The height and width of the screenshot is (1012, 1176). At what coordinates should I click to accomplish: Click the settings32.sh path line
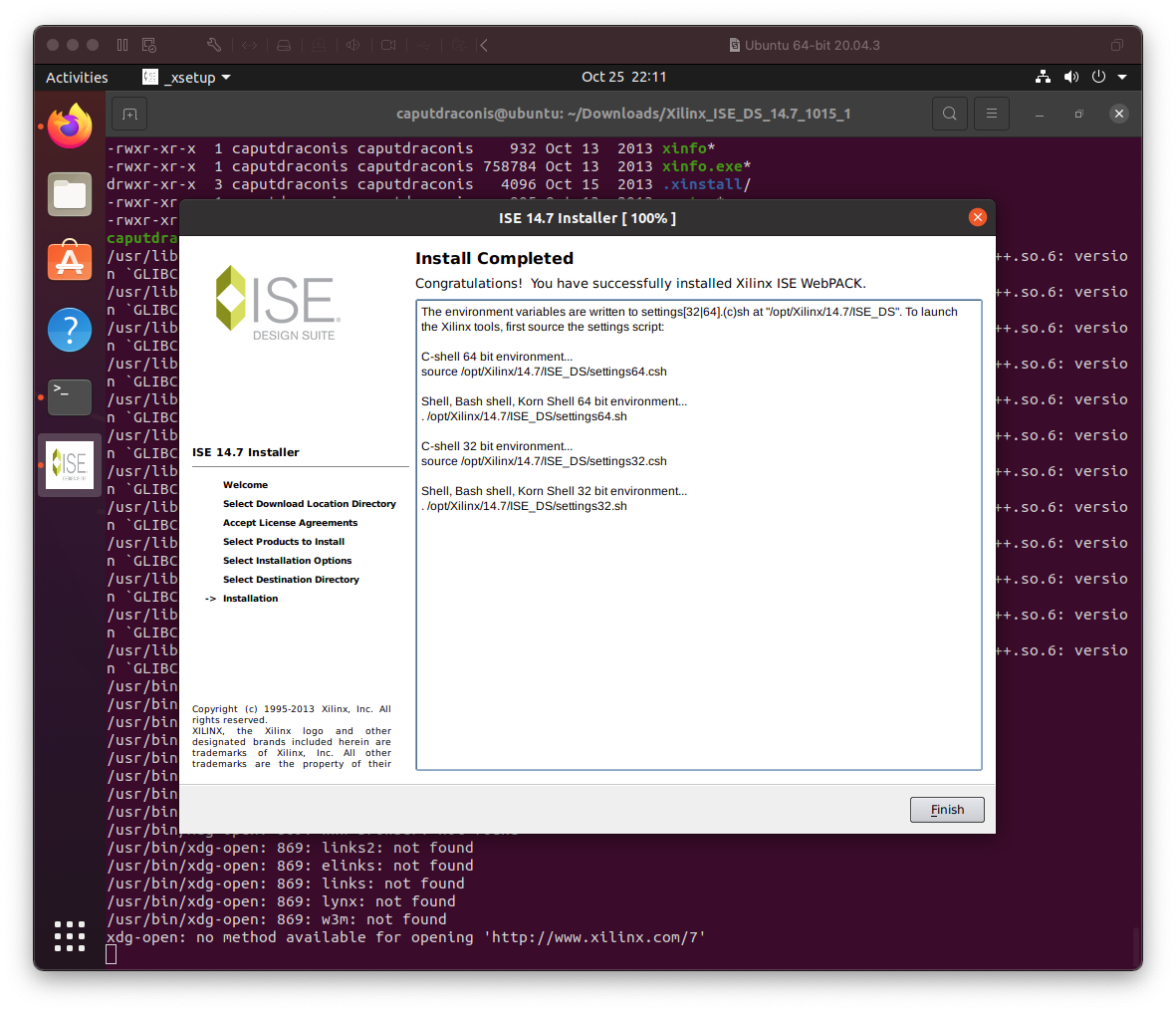tap(524, 506)
